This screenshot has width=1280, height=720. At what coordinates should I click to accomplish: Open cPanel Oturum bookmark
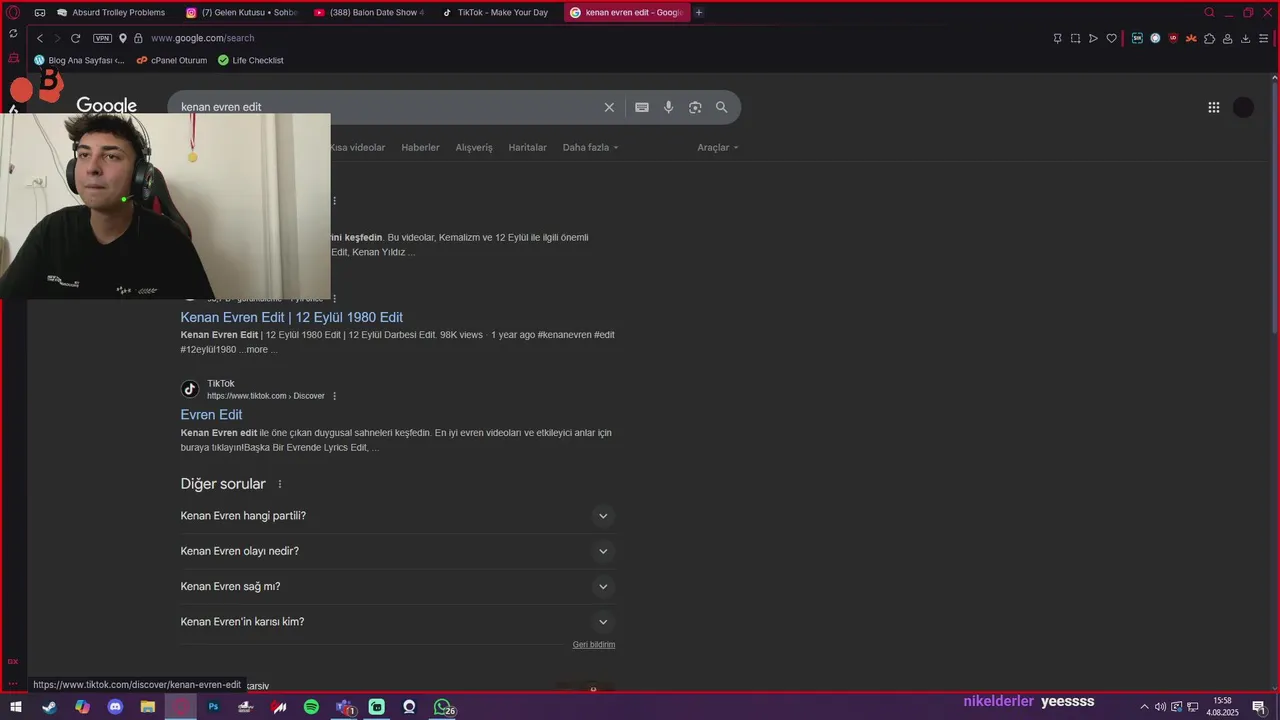click(172, 60)
